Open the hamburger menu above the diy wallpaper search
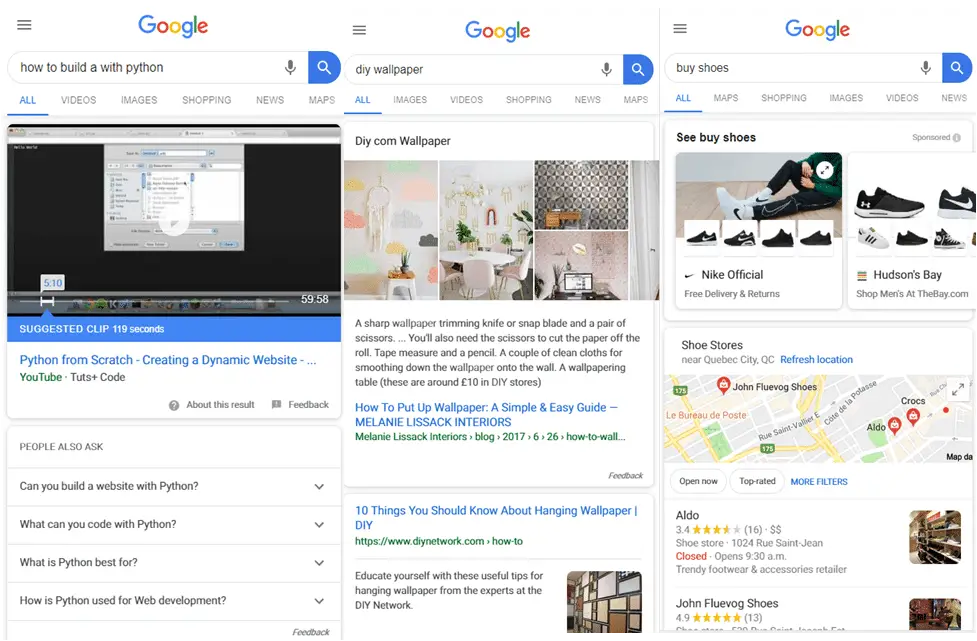Viewport: 977px width, 641px height. pos(360,30)
